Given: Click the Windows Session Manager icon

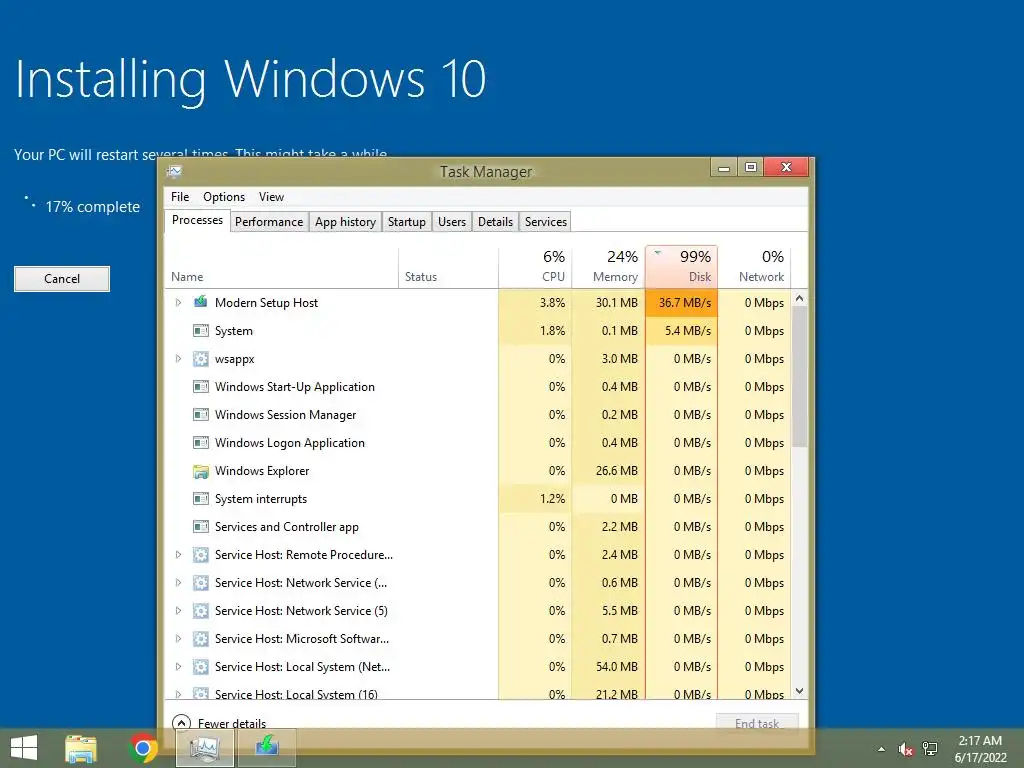Looking at the screenshot, I should tap(200, 415).
